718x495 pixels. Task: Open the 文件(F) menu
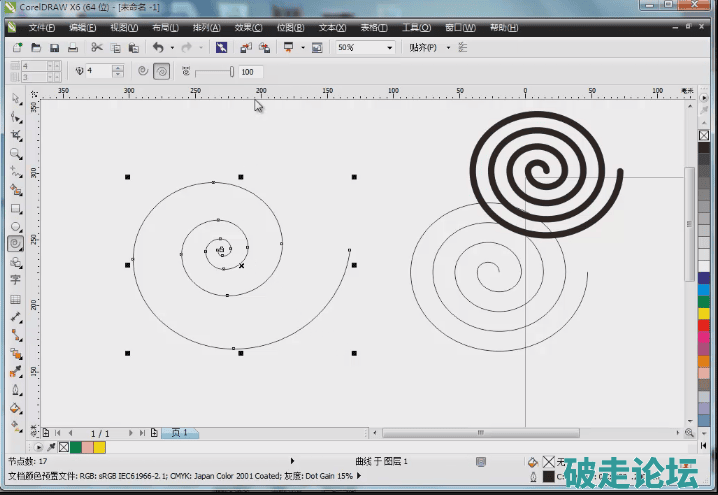click(x=42, y=28)
